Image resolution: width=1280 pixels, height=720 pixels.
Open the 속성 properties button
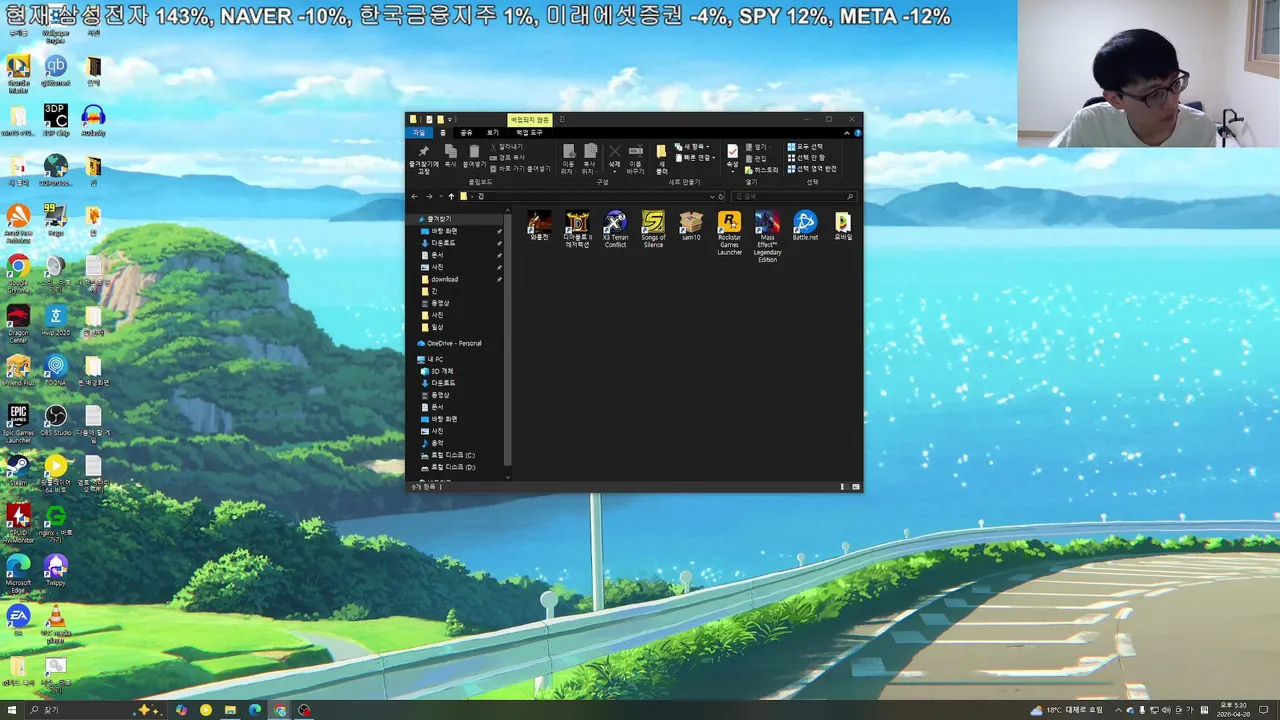[732, 157]
